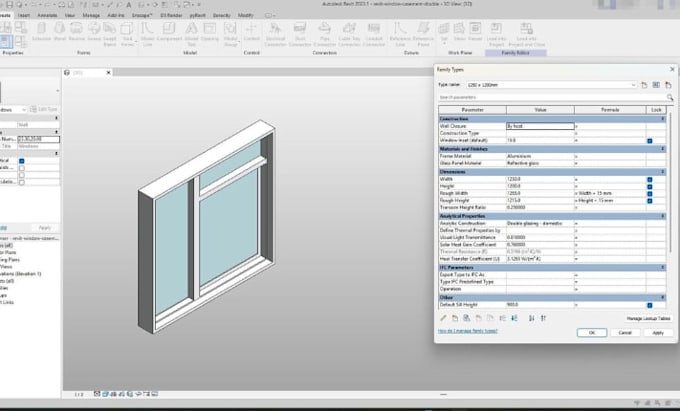Click the Model Group tool

[230, 34]
